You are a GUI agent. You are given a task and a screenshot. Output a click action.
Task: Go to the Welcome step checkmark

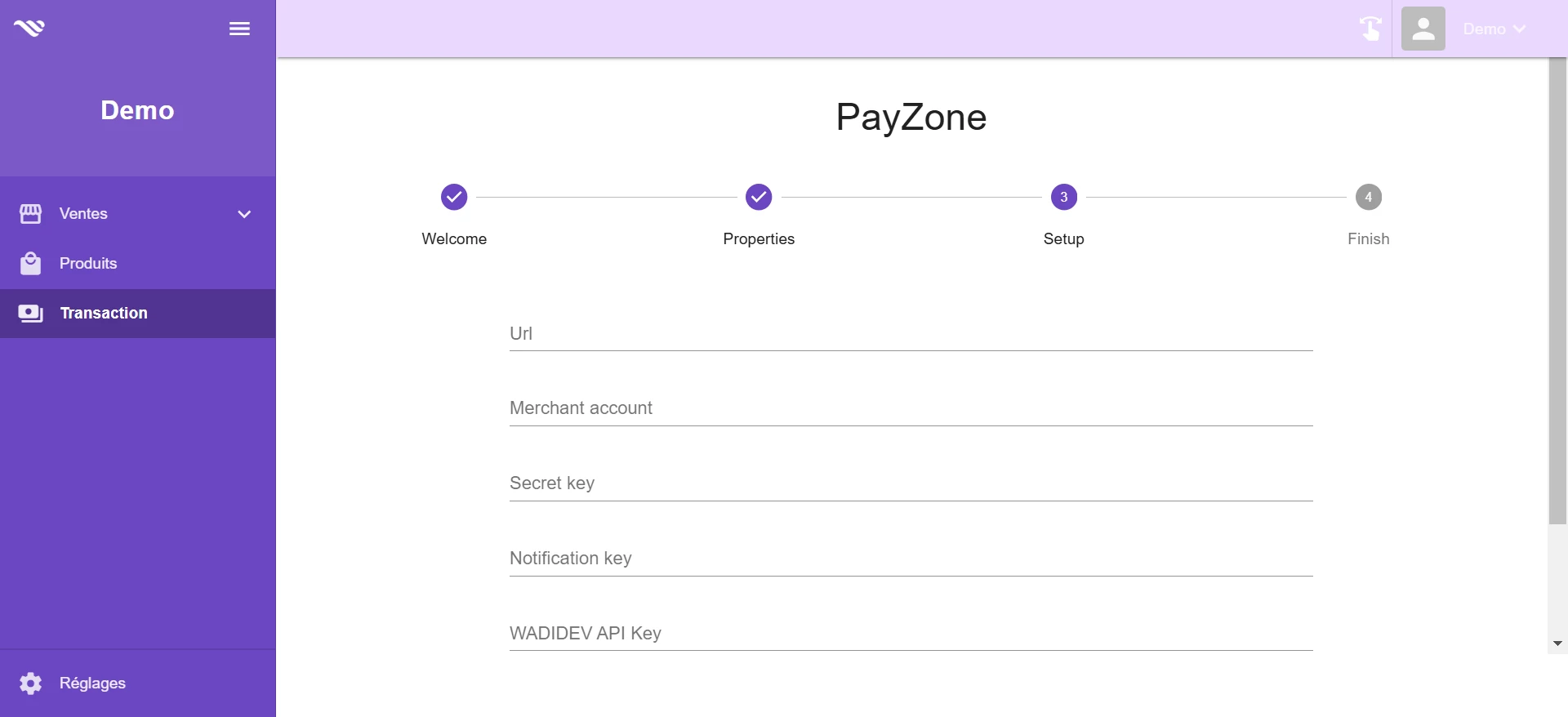(454, 197)
